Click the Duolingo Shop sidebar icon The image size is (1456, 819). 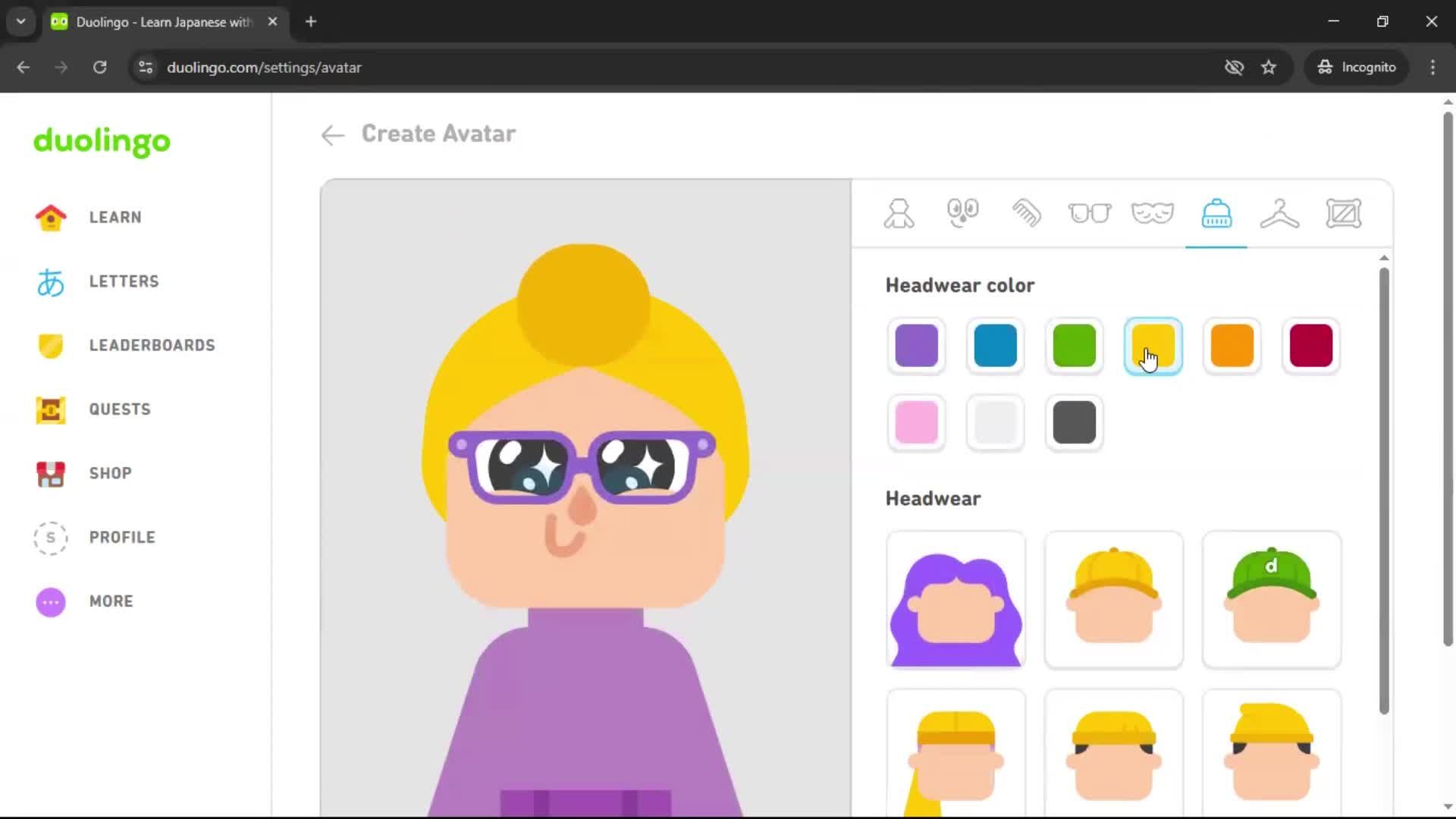(x=50, y=473)
